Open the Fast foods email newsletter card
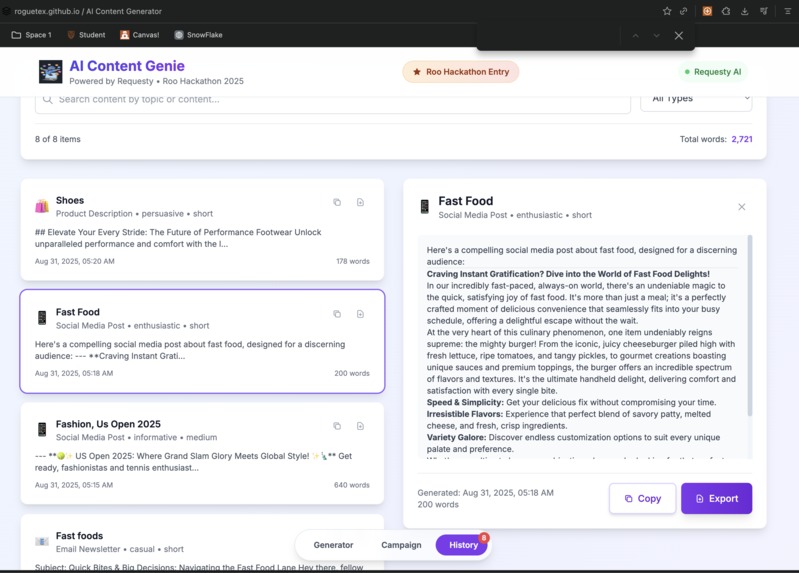Screen dimensions: 799x573 (x=202, y=542)
